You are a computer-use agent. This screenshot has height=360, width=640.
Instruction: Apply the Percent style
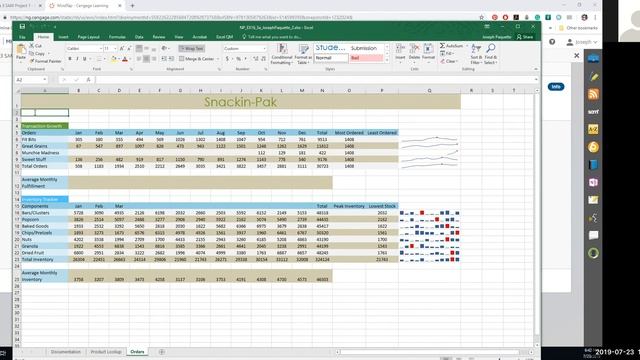click(x=238, y=59)
